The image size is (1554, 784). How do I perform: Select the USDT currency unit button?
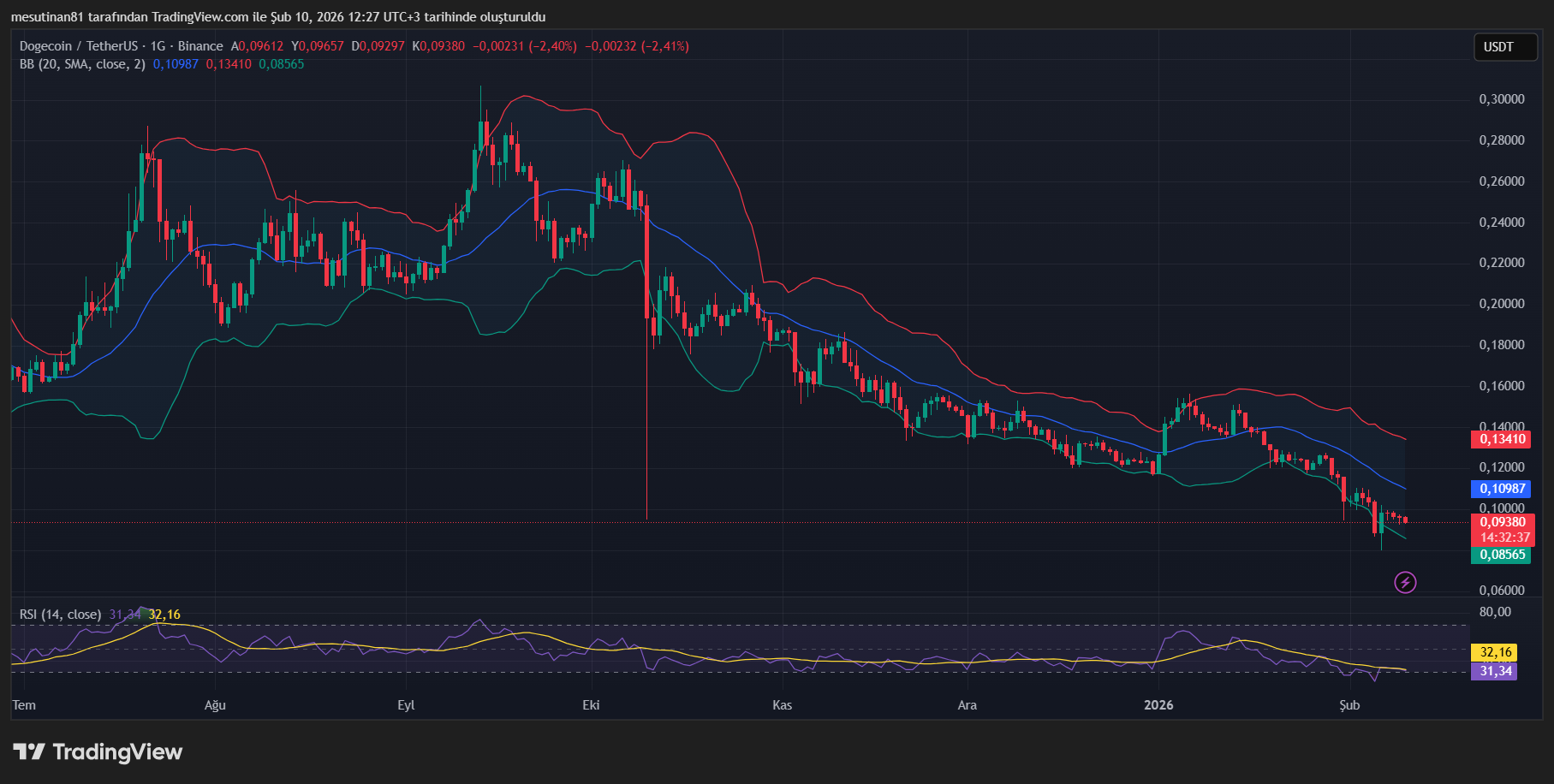(1505, 47)
